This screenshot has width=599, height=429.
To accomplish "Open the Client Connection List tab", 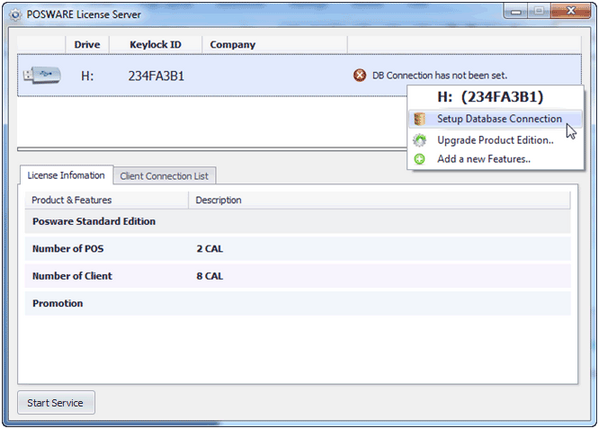I will pos(164,176).
